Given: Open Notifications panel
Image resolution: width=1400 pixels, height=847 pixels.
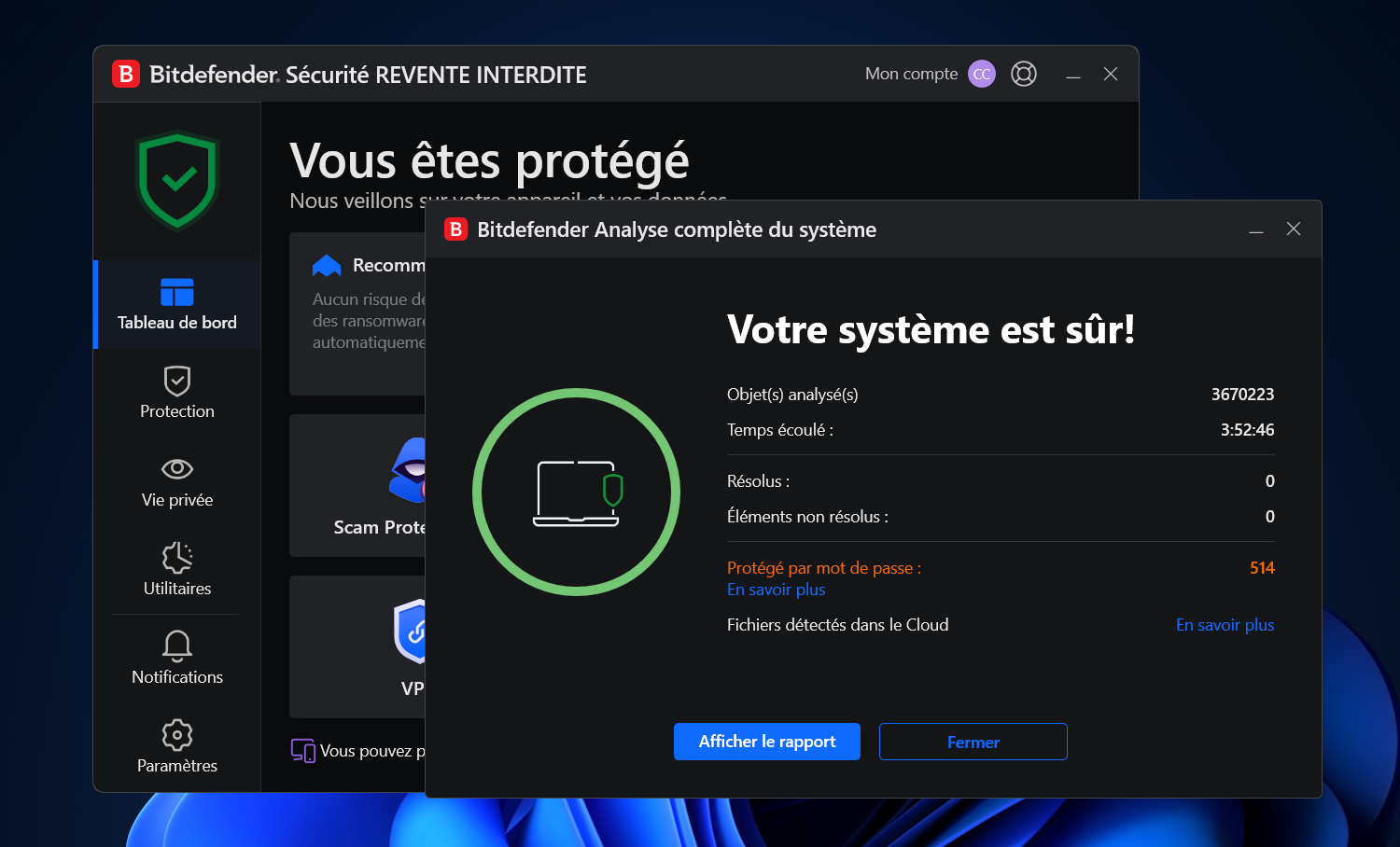Looking at the screenshot, I should (x=177, y=659).
